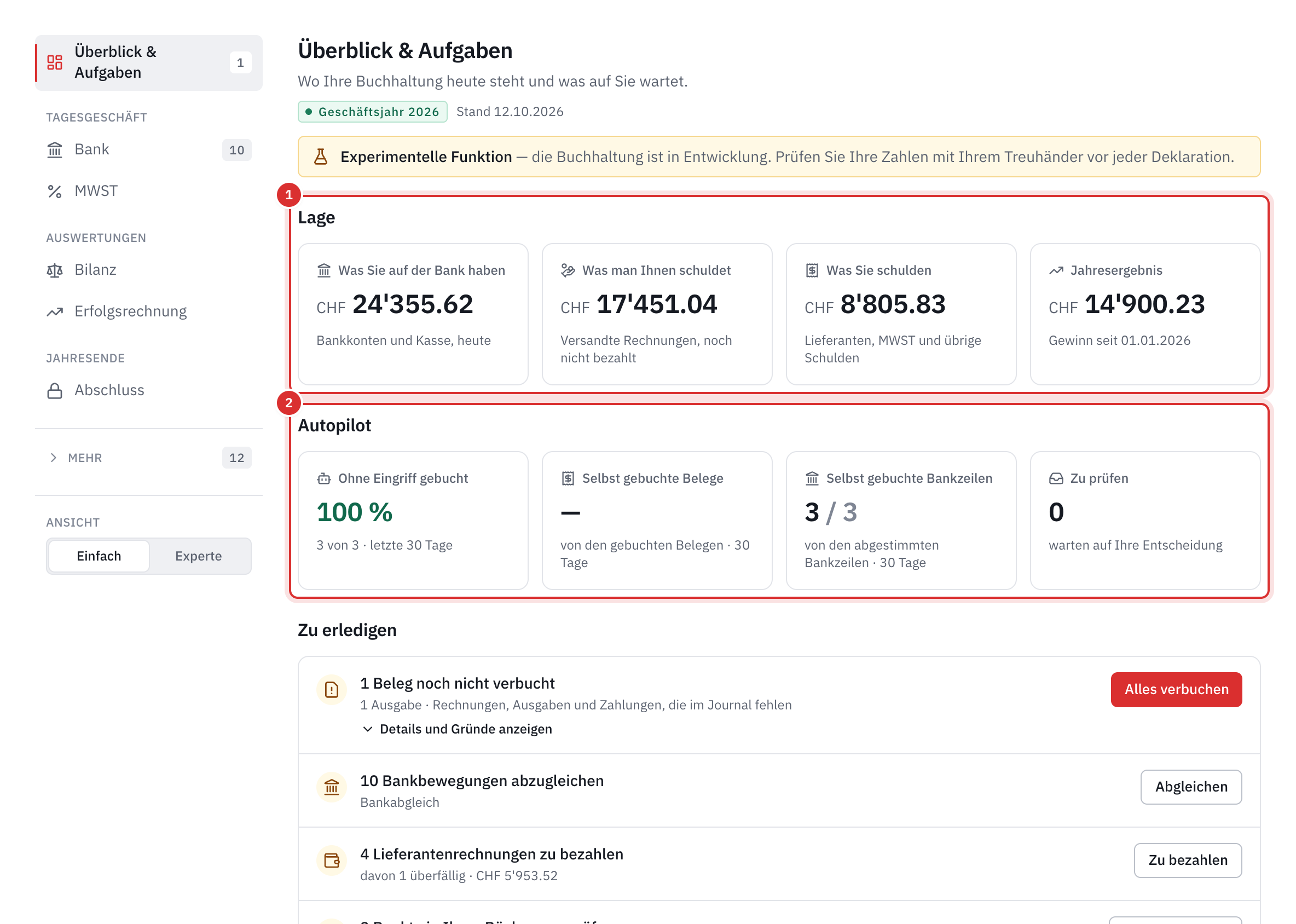
Task: Click the Jahresergebnis value '14'900.23'
Action: (1144, 304)
